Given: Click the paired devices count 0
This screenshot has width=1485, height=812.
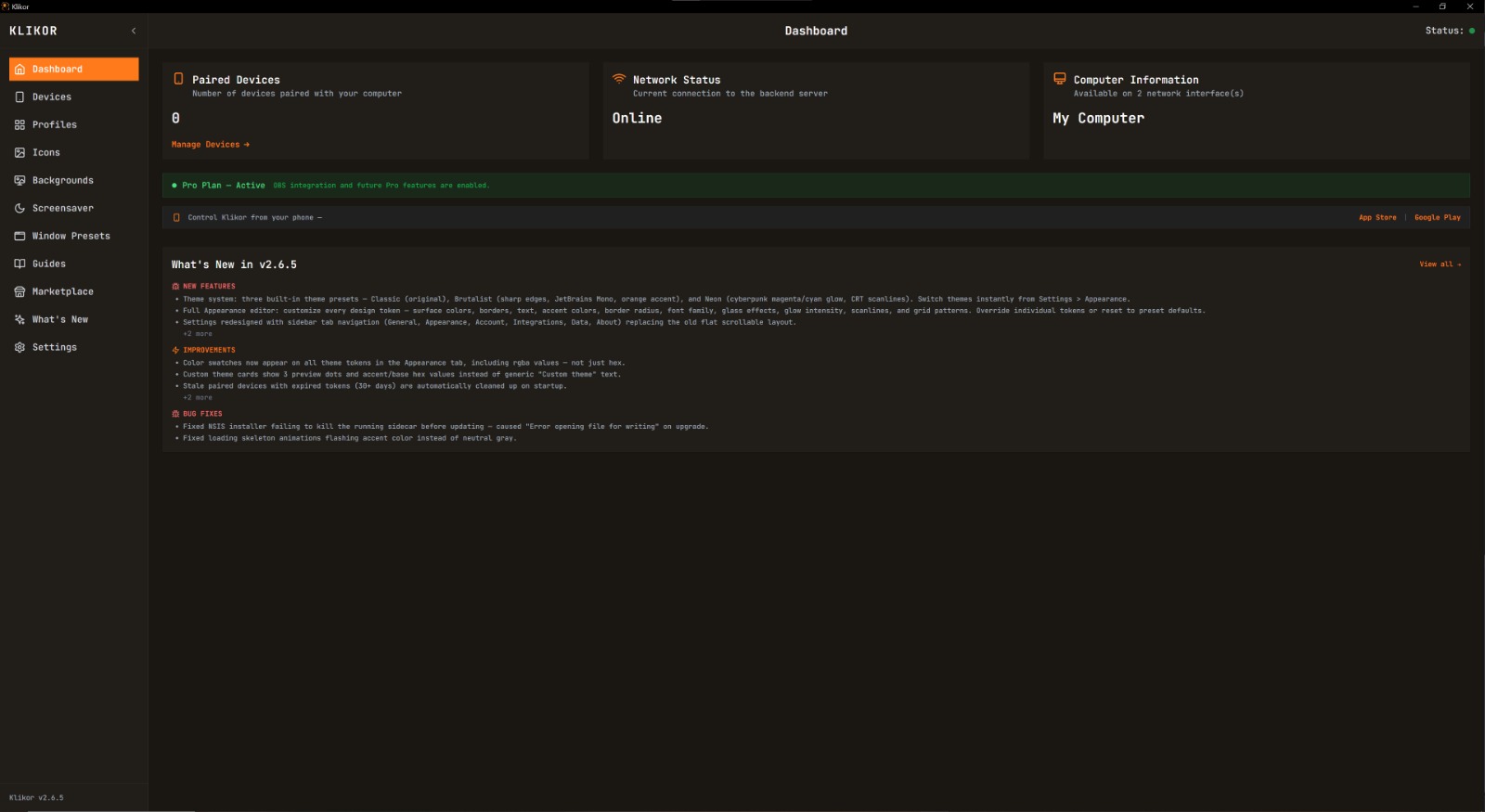Looking at the screenshot, I should tap(175, 118).
